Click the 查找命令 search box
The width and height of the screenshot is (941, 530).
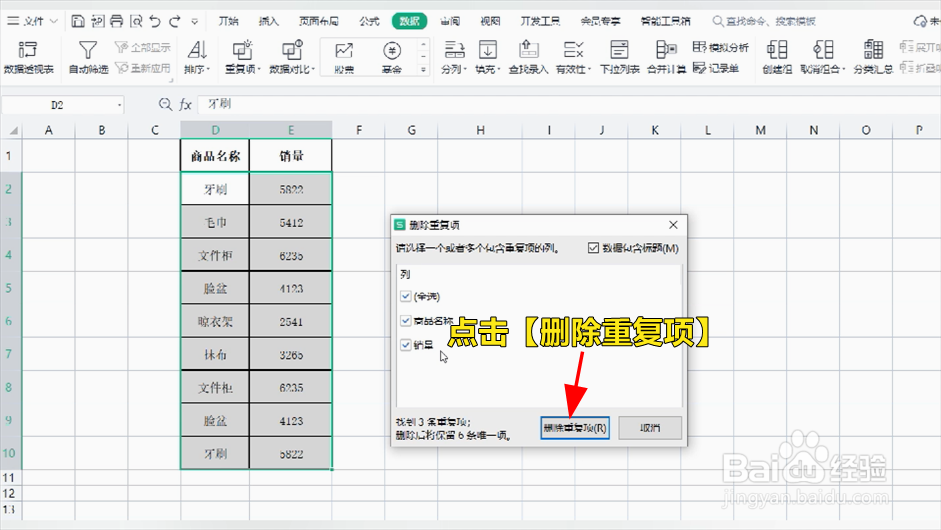point(764,22)
